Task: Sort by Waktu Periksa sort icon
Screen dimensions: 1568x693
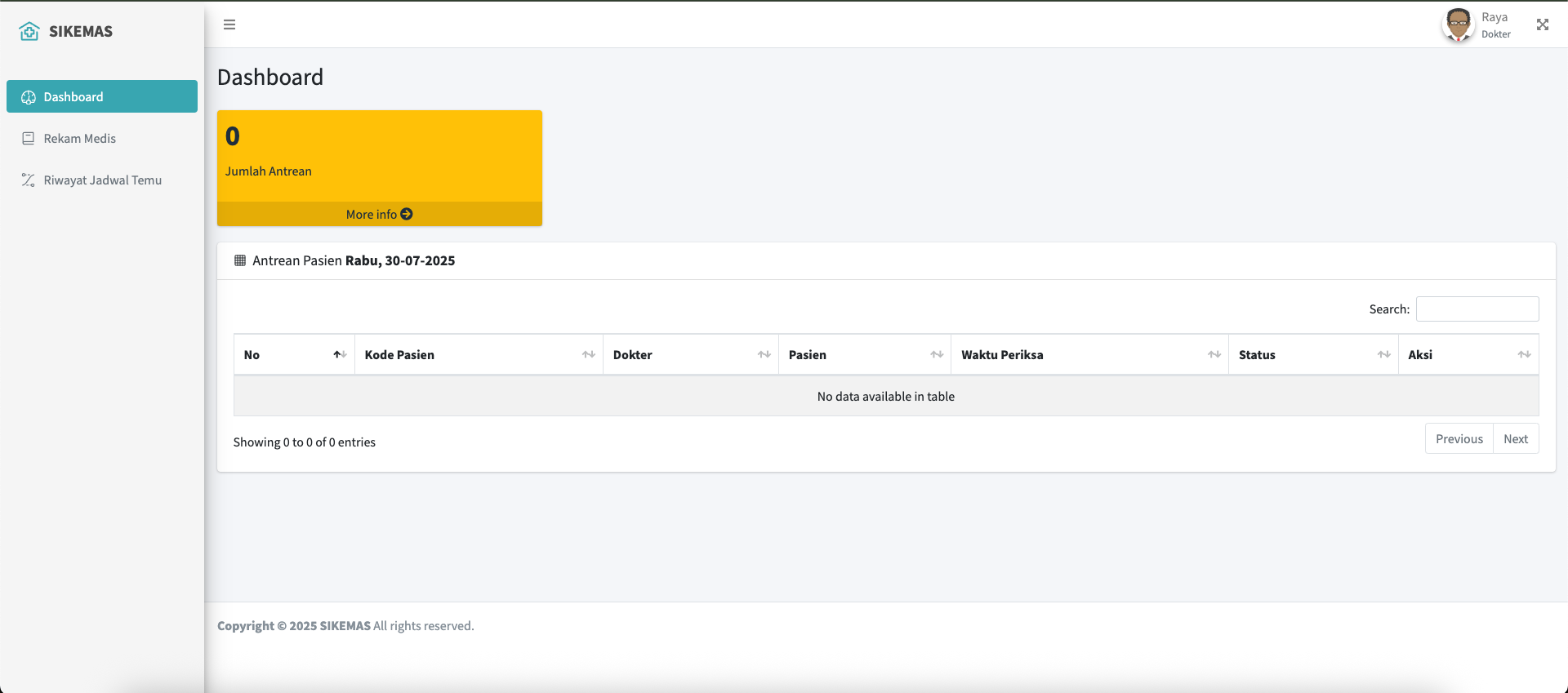Action: (x=1214, y=355)
